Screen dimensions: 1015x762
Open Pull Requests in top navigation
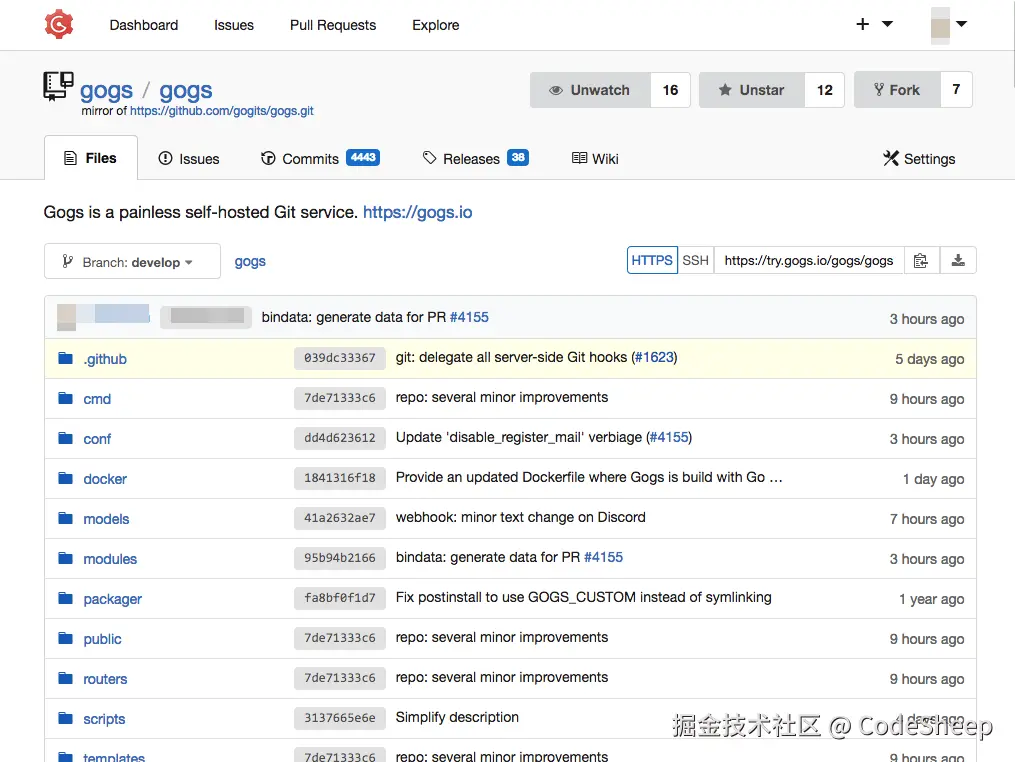tap(333, 25)
